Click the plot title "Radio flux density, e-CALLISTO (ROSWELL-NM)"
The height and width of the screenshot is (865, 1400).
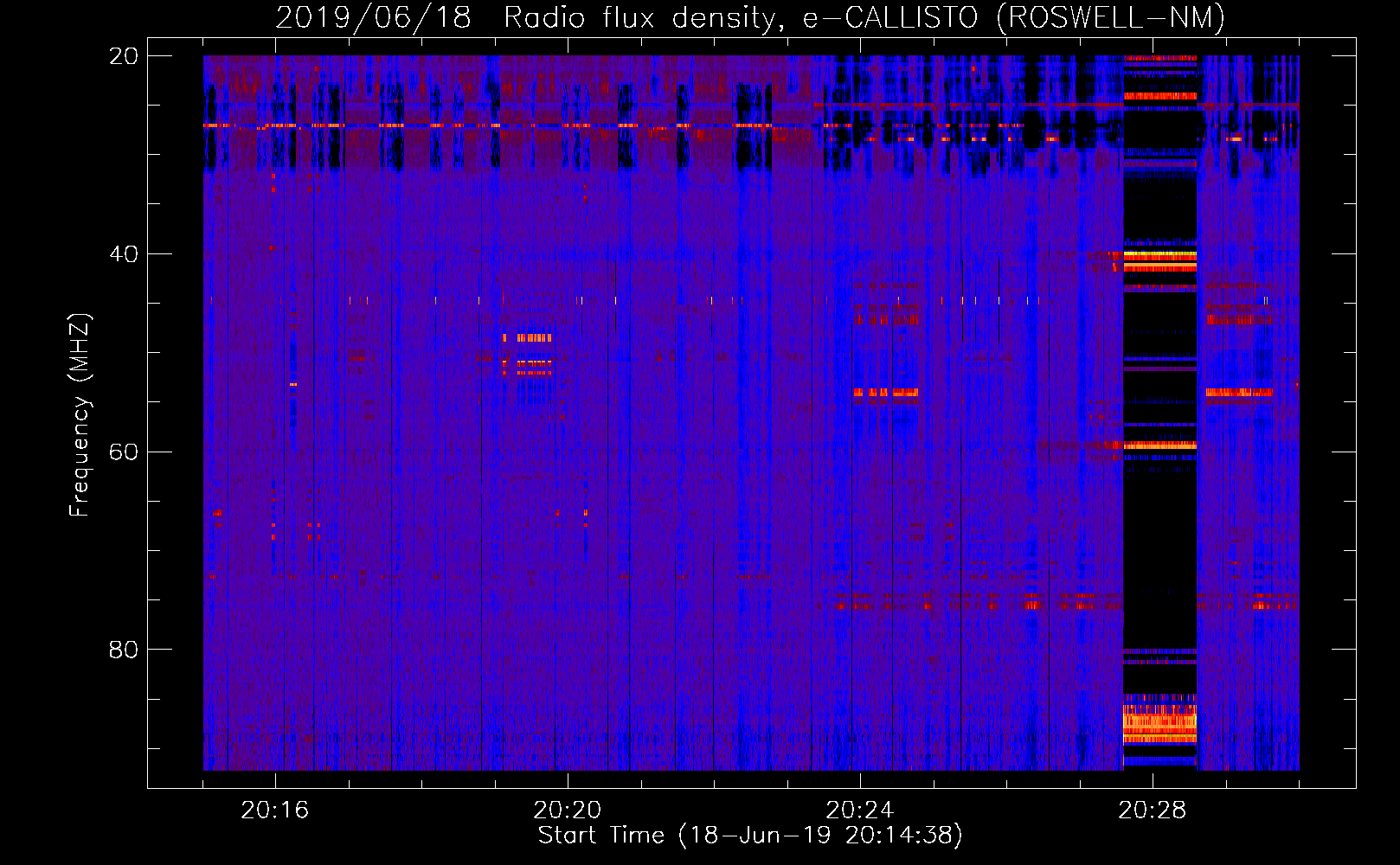click(x=864, y=17)
